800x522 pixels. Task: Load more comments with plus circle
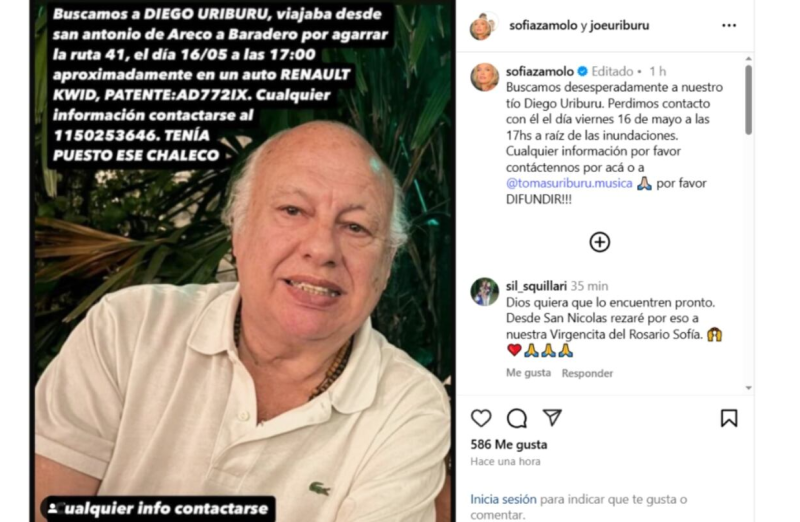[x=600, y=242]
